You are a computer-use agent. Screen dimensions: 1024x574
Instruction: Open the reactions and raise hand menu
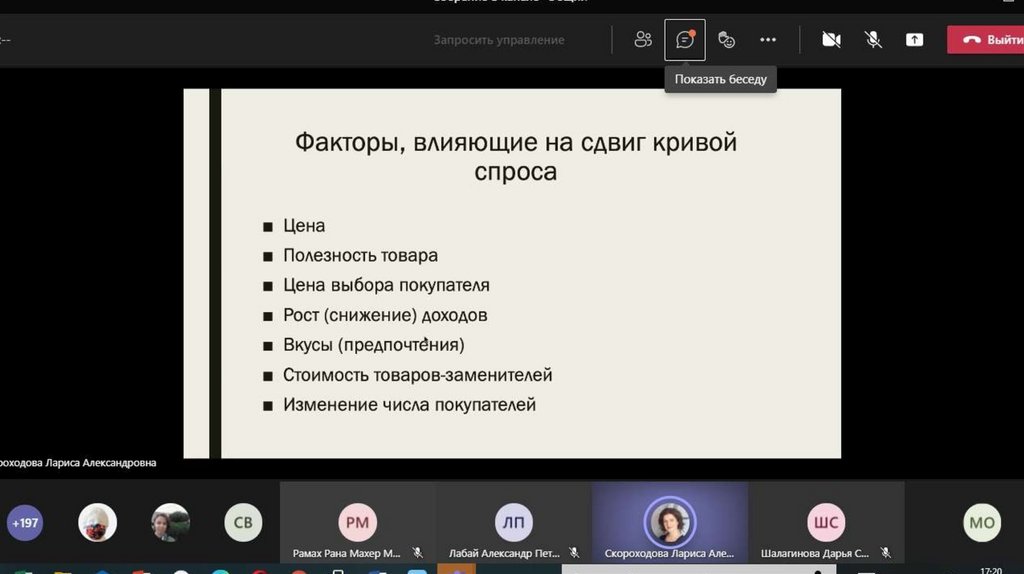pyautogui.click(x=726, y=40)
